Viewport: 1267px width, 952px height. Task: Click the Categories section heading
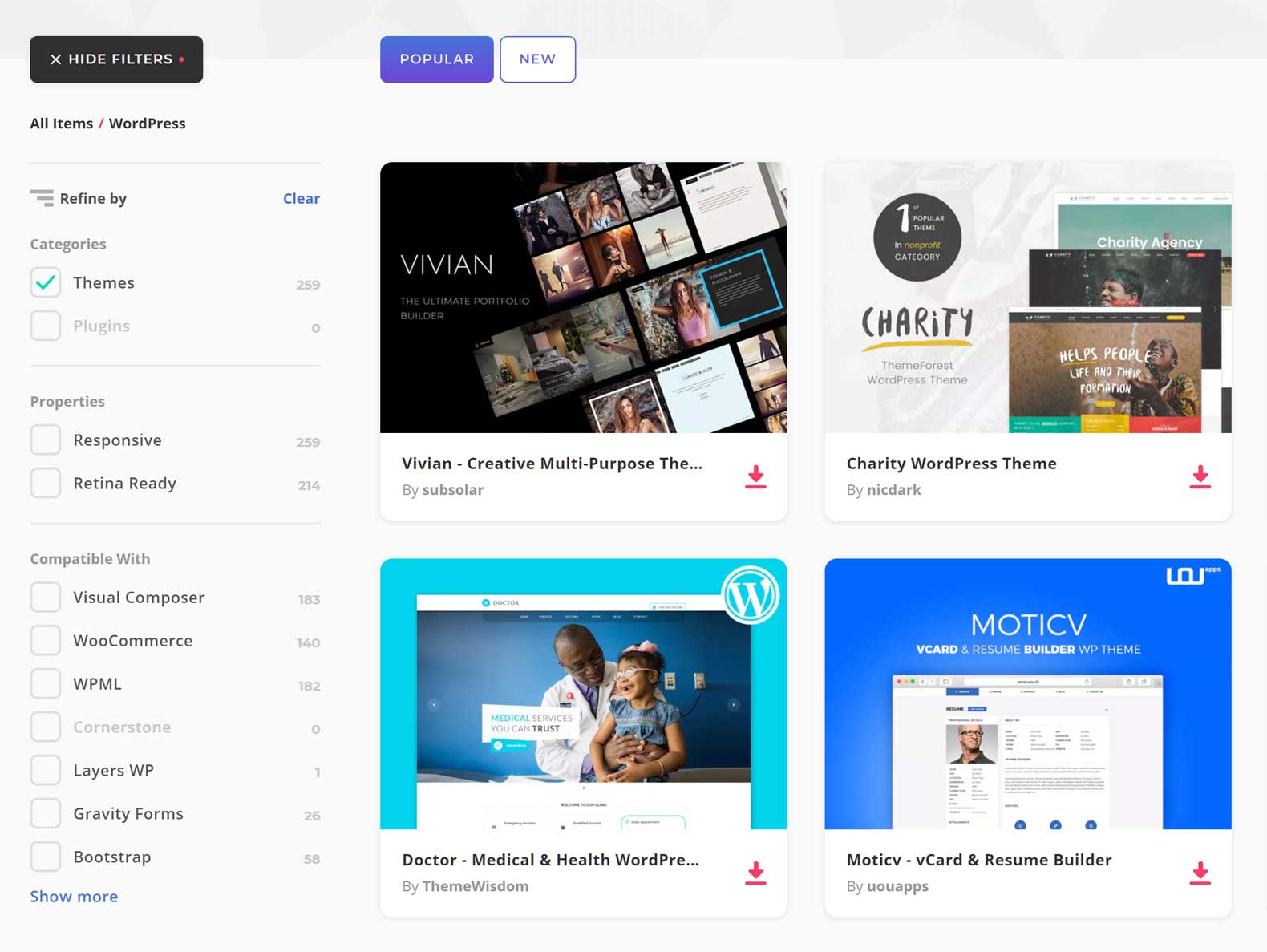tap(68, 244)
